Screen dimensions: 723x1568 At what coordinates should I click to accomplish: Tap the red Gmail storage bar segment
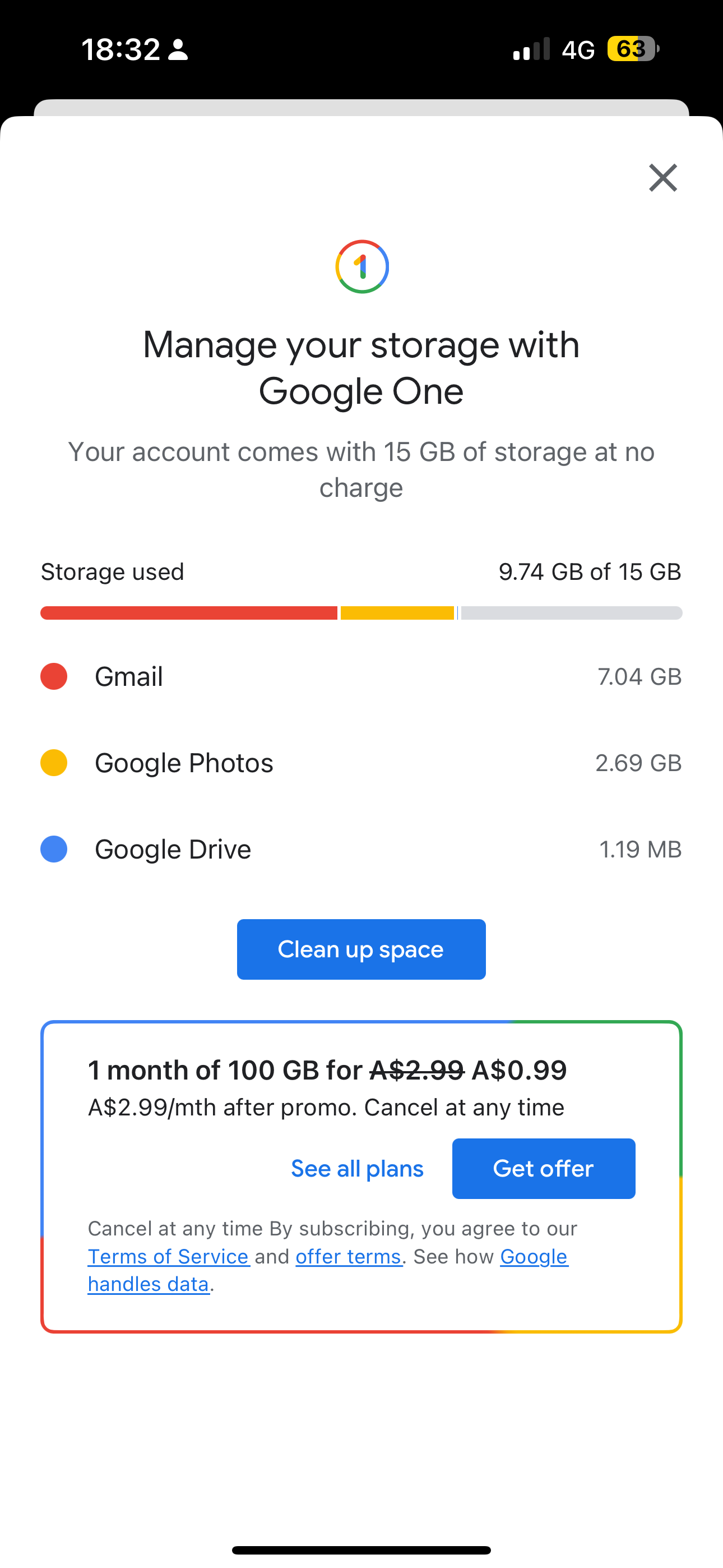pos(189,613)
